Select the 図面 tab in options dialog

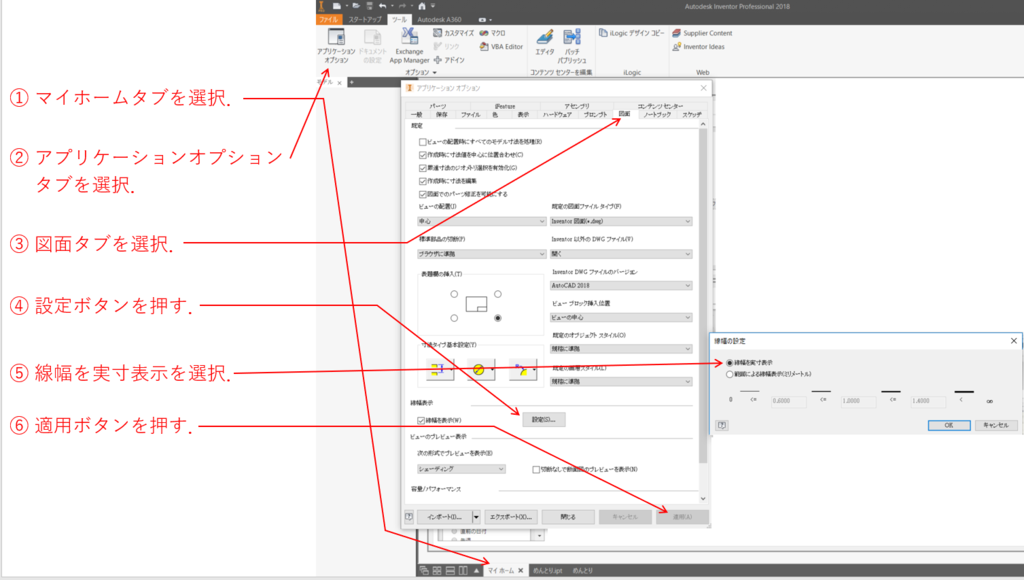(624, 114)
